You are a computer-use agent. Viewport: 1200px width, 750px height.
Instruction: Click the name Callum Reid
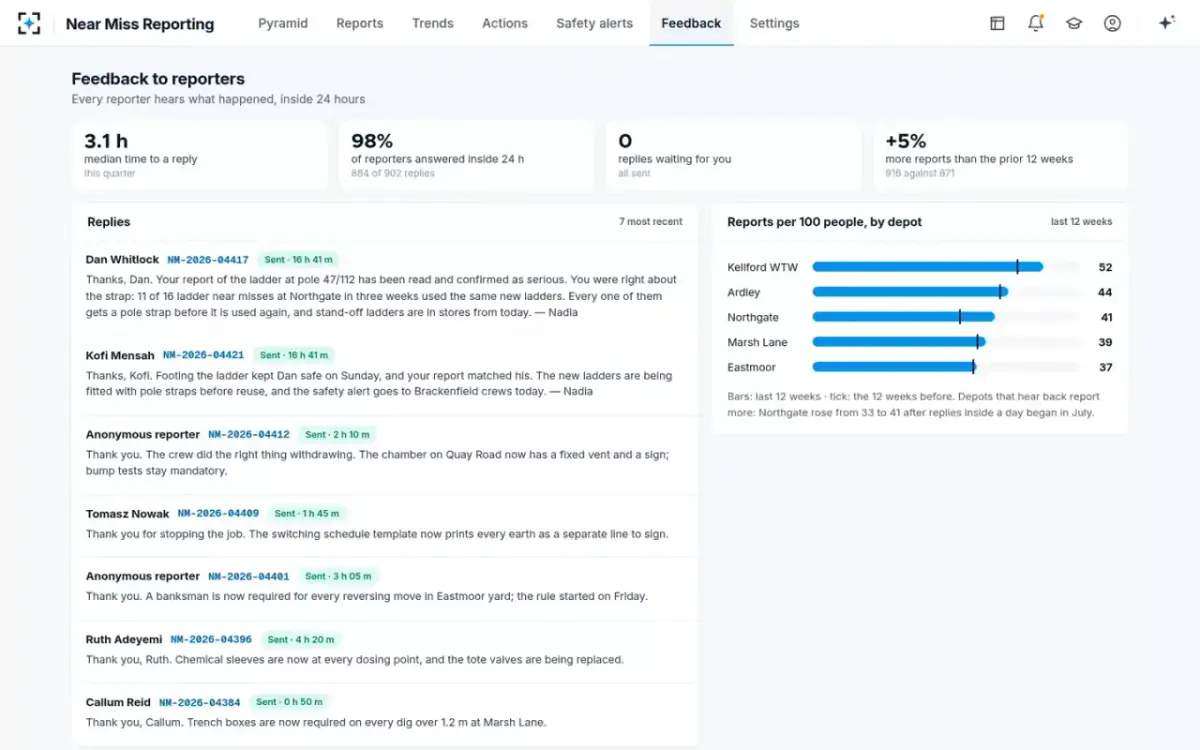[118, 702]
